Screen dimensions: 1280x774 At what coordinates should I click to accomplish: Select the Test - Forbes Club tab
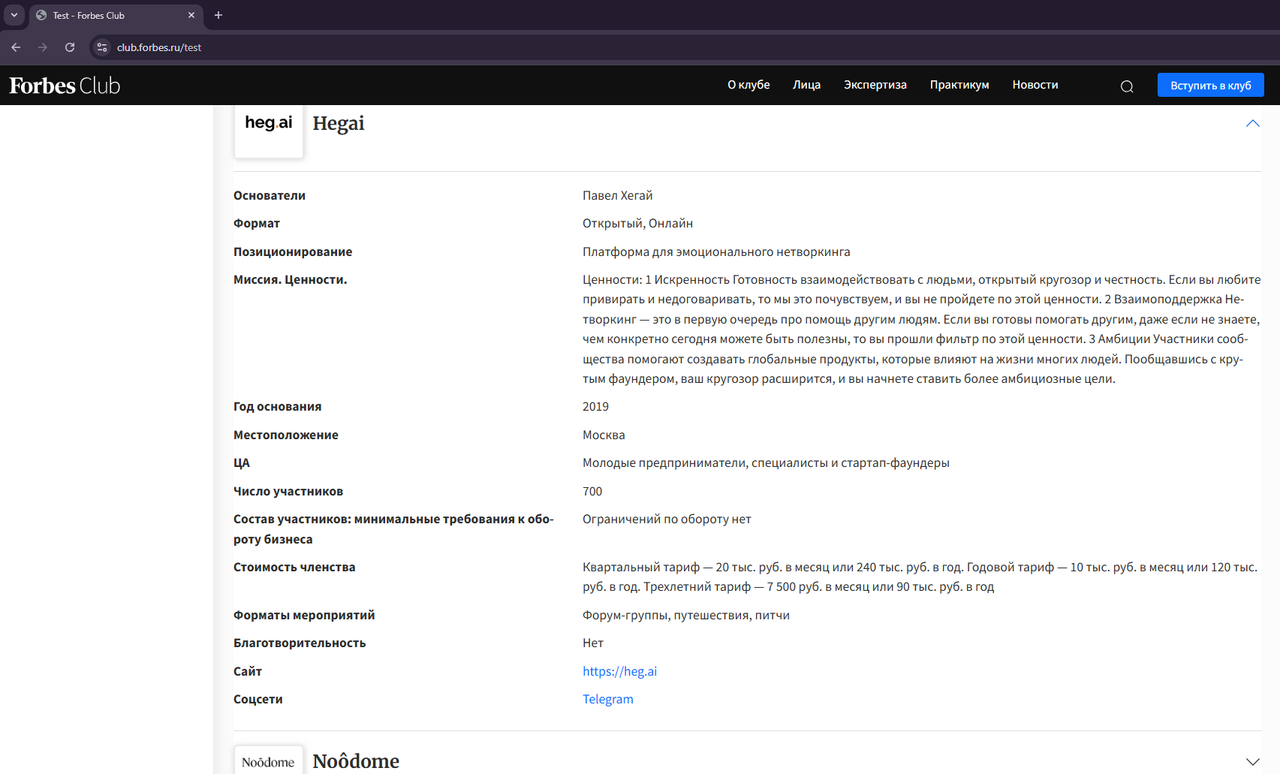click(115, 15)
